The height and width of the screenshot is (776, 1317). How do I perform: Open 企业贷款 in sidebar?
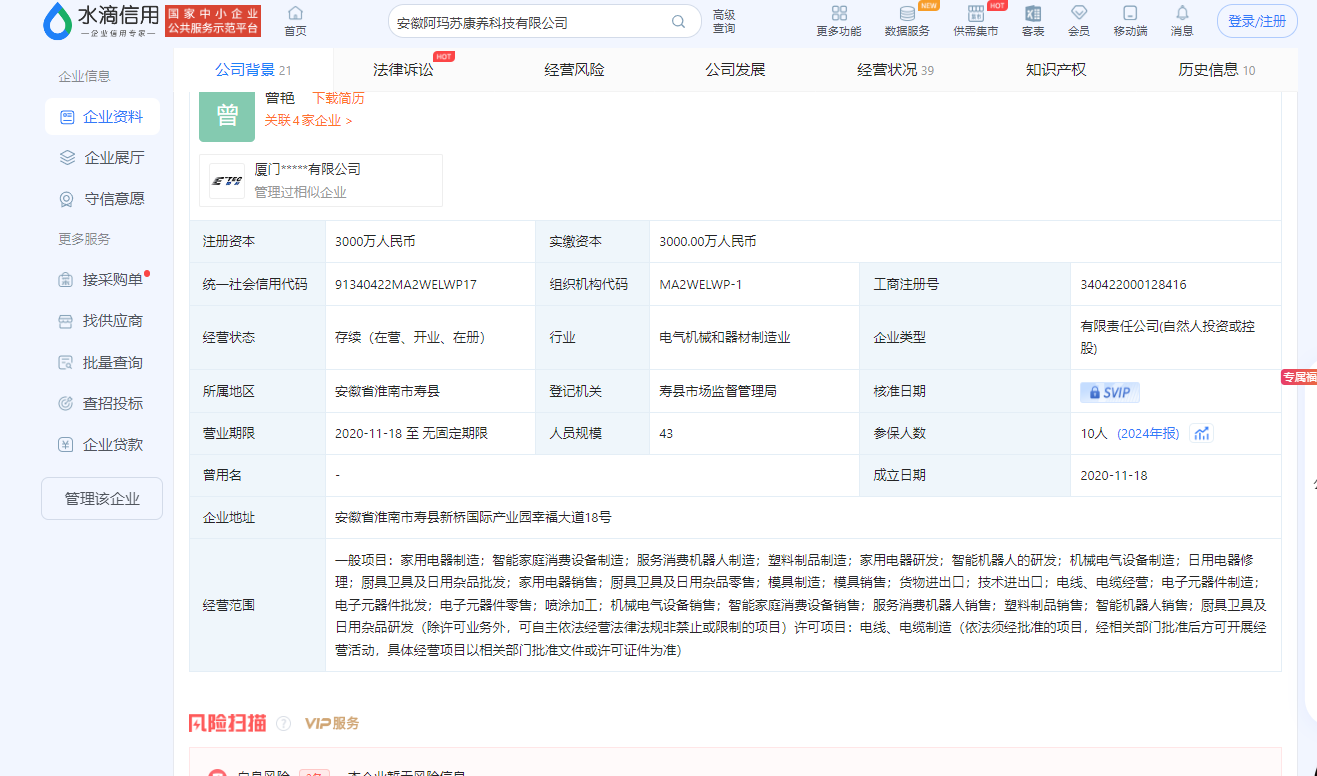click(x=102, y=444)
